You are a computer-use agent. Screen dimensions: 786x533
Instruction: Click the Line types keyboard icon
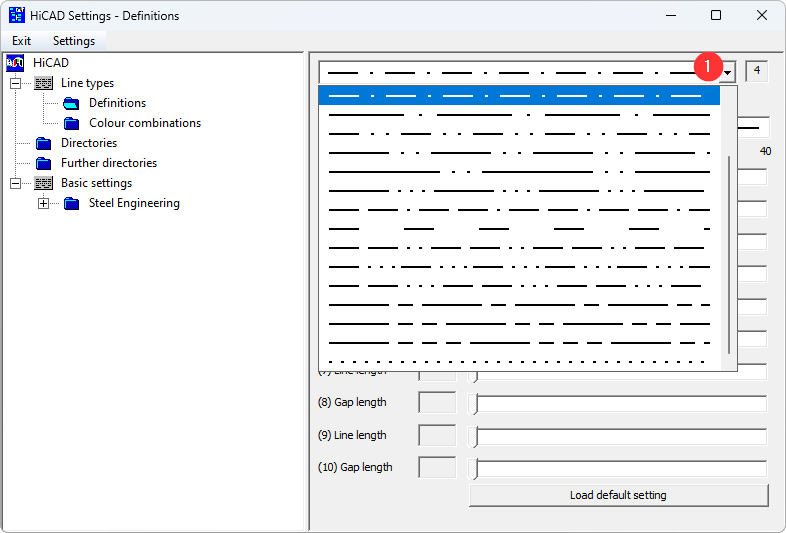(44, 83)
